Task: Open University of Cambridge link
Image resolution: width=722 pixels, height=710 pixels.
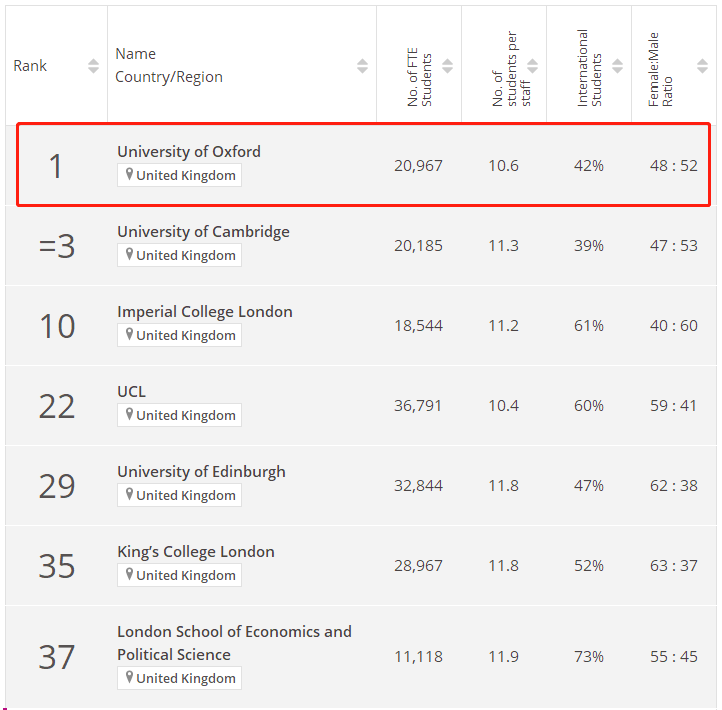Action: [x=203, y=232]
